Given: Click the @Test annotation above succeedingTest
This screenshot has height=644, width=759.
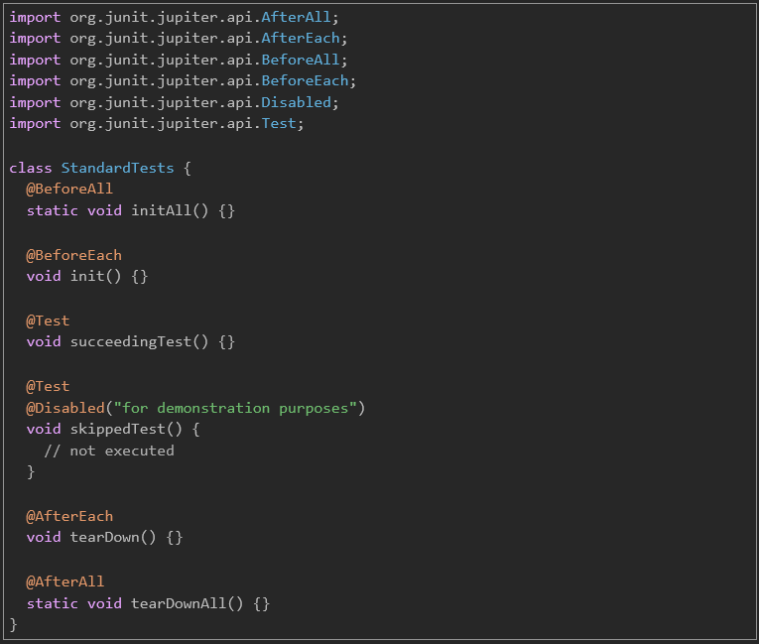Looking at the screenshot, I should 47,321.
